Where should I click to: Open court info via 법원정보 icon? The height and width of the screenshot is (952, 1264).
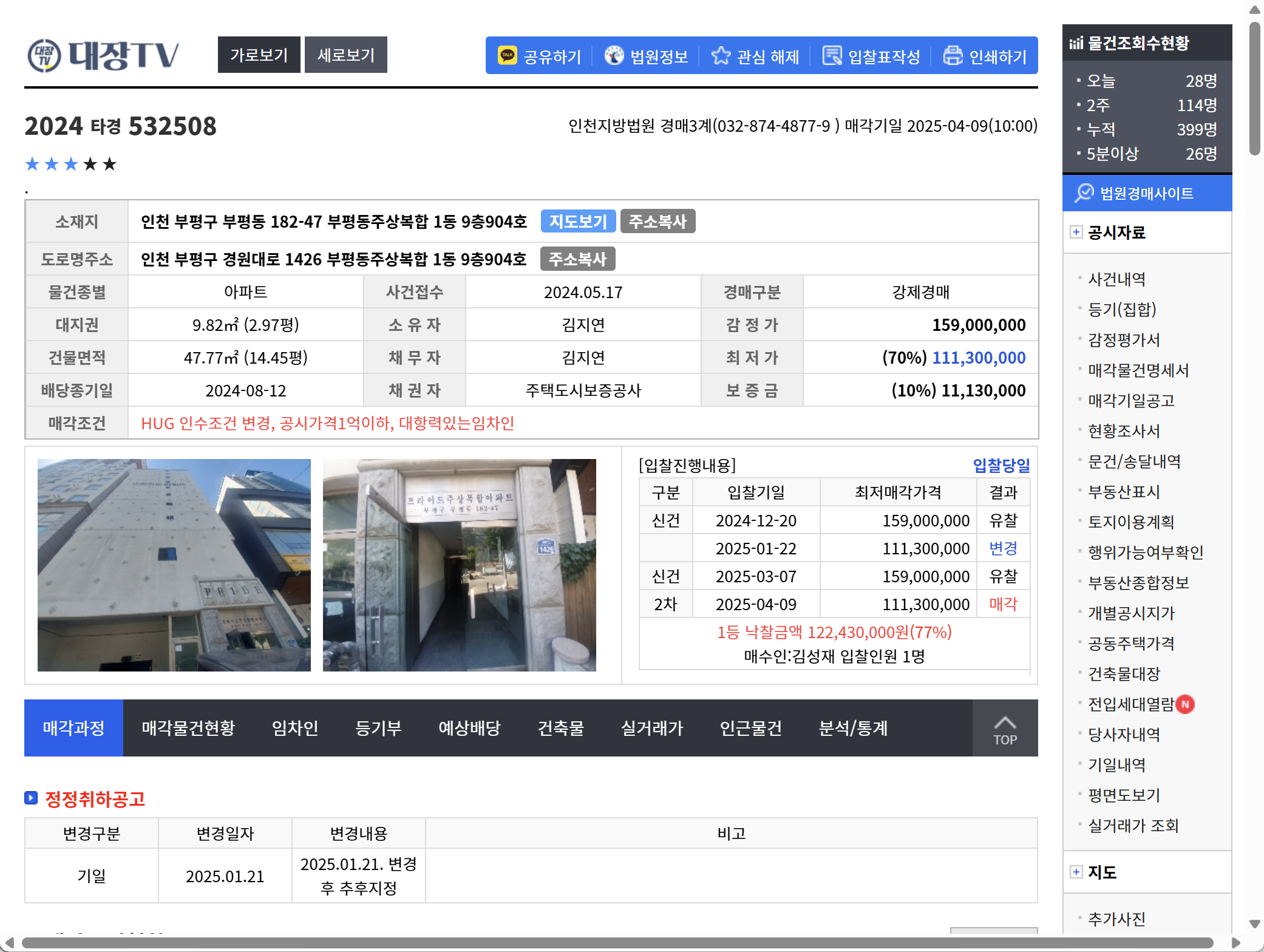click(614, 56)
